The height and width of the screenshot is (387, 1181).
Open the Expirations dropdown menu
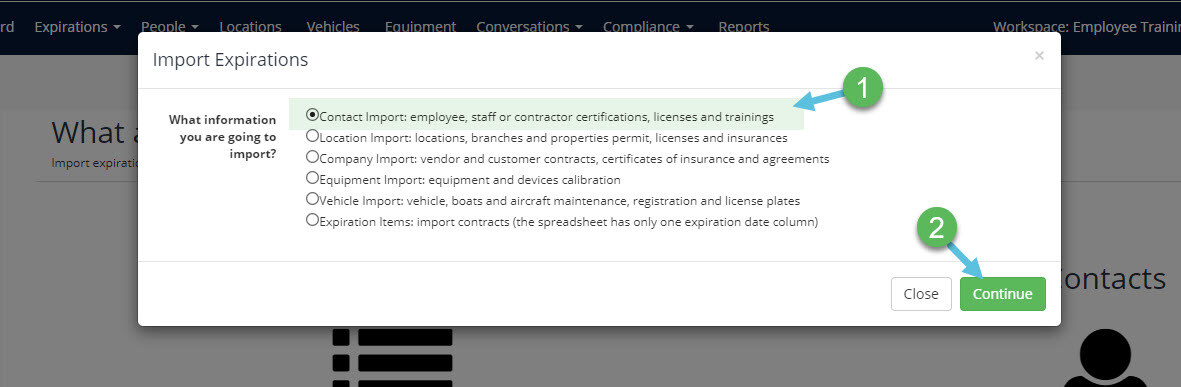coord(78,26)
